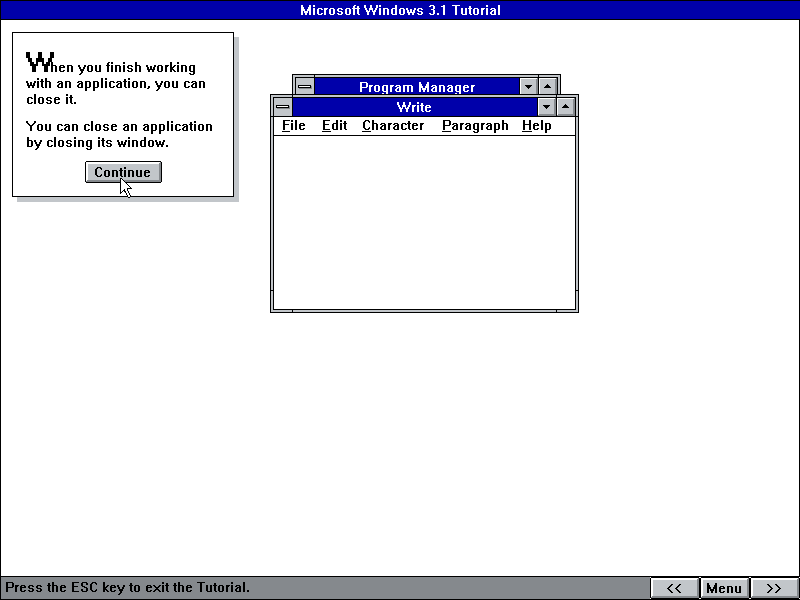
Task: Click the Program Manager title bar
Action: 417,86
